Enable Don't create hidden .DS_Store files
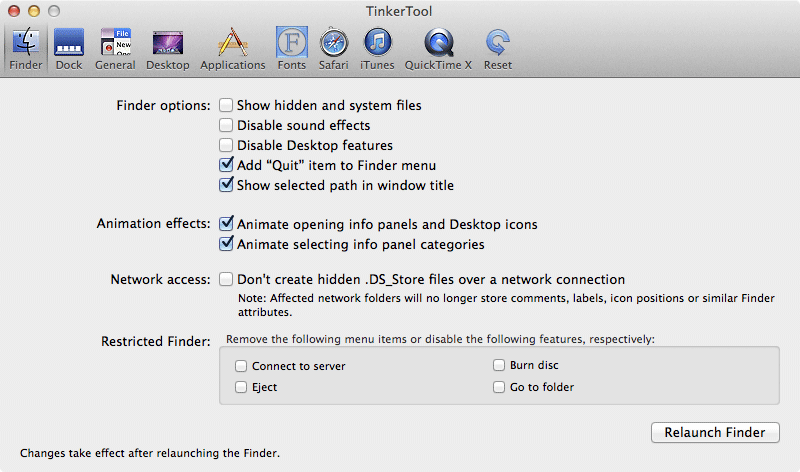The height and width of the screenshot is (472, 800). (x=226, y=279)
